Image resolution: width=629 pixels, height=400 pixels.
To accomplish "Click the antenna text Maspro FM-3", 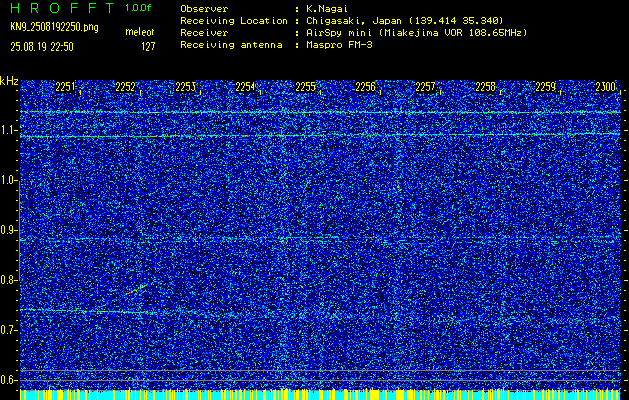I will [x=339, y=45].
